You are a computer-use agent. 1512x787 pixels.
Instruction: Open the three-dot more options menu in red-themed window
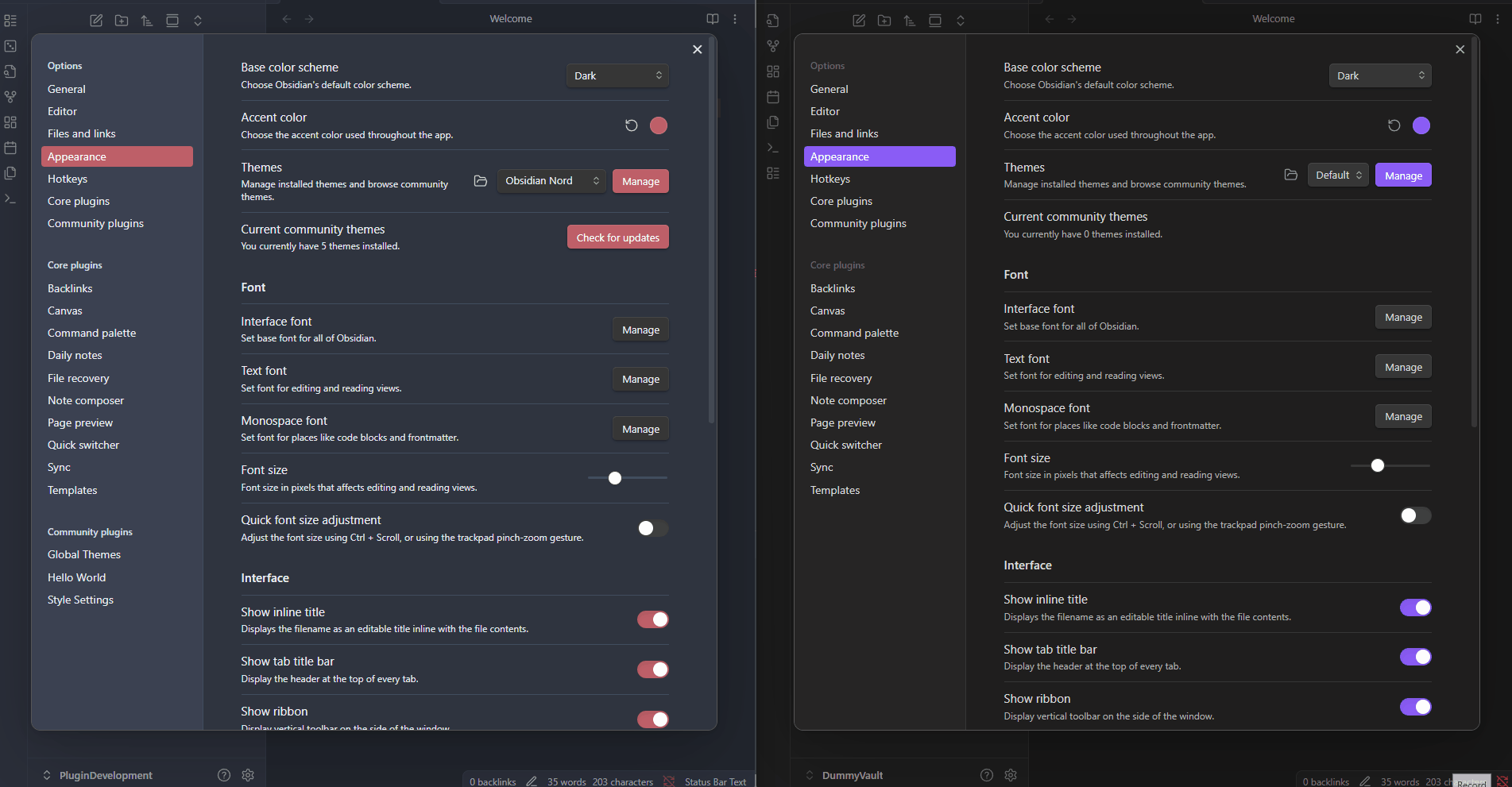pyautogui.click(x=735, y=19)
